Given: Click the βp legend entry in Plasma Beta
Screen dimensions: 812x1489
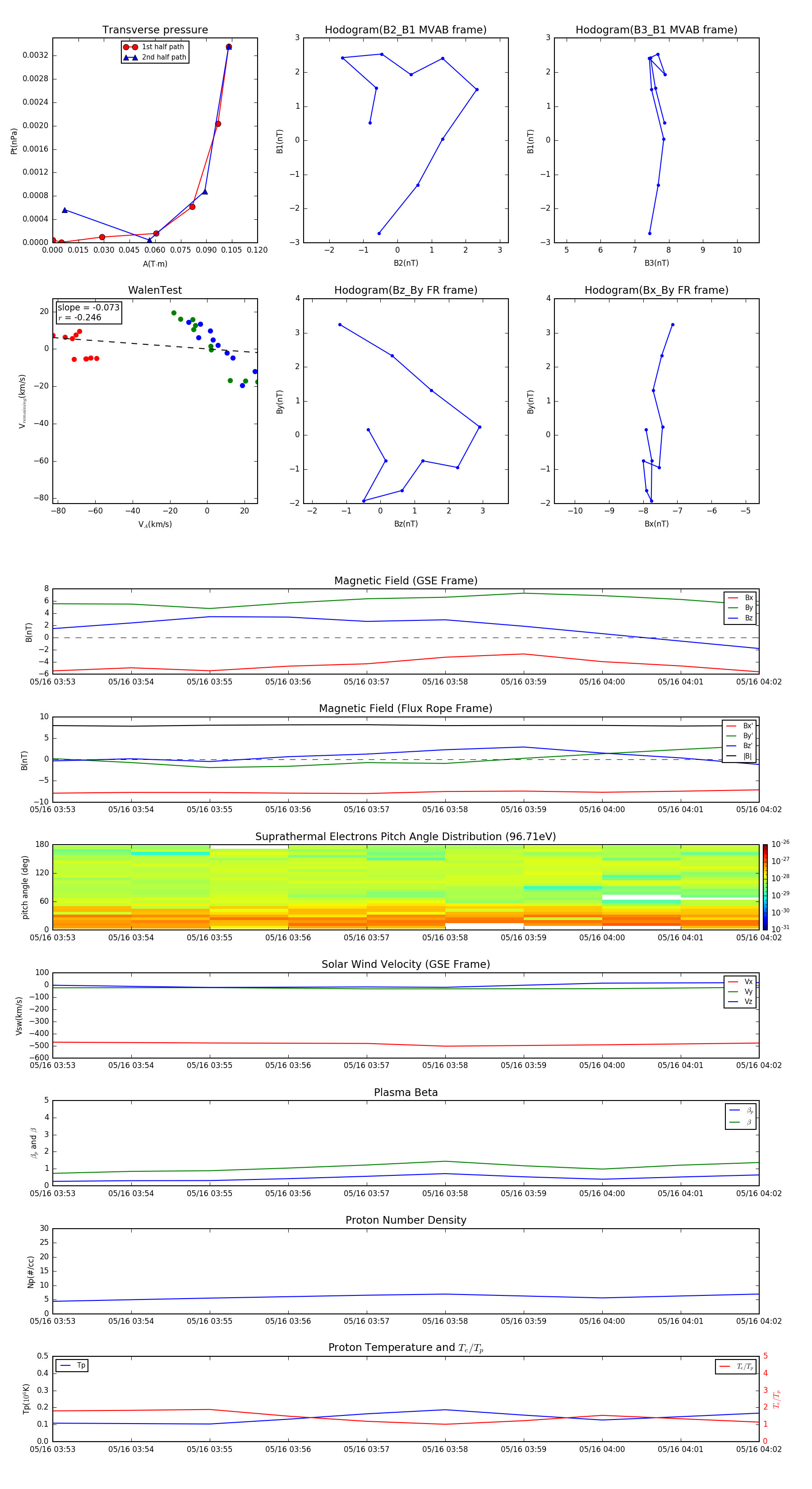Looking at the screenshot, I should pos(741,1110).
